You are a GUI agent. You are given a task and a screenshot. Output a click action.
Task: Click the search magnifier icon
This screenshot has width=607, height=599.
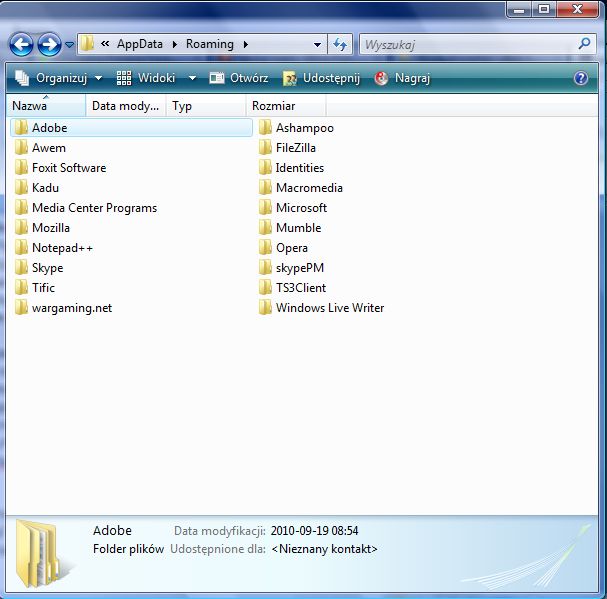click(585, 44)
